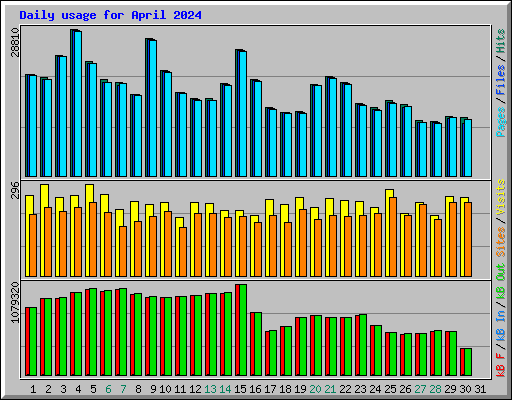Click green weekend day label 7
The width and height of the screenshot is (512, 400).
click(x=123, y=389)
